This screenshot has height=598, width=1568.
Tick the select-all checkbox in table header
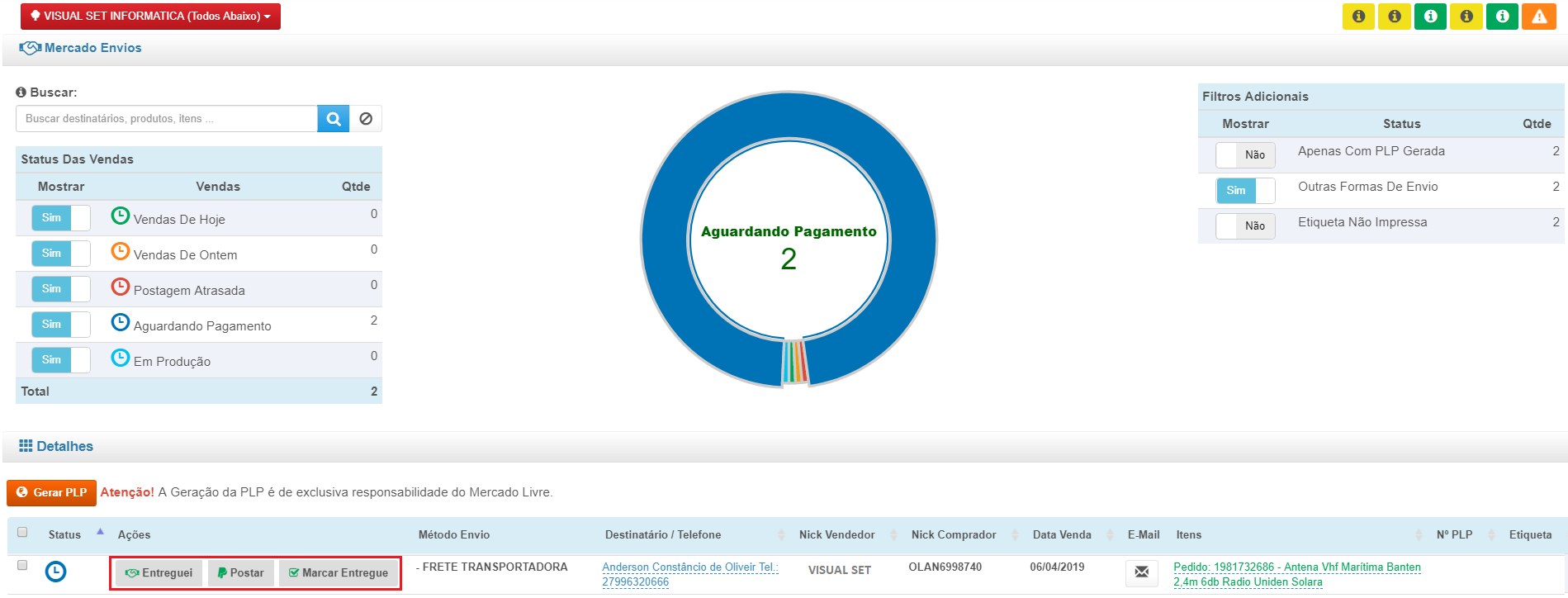point(22,533)
